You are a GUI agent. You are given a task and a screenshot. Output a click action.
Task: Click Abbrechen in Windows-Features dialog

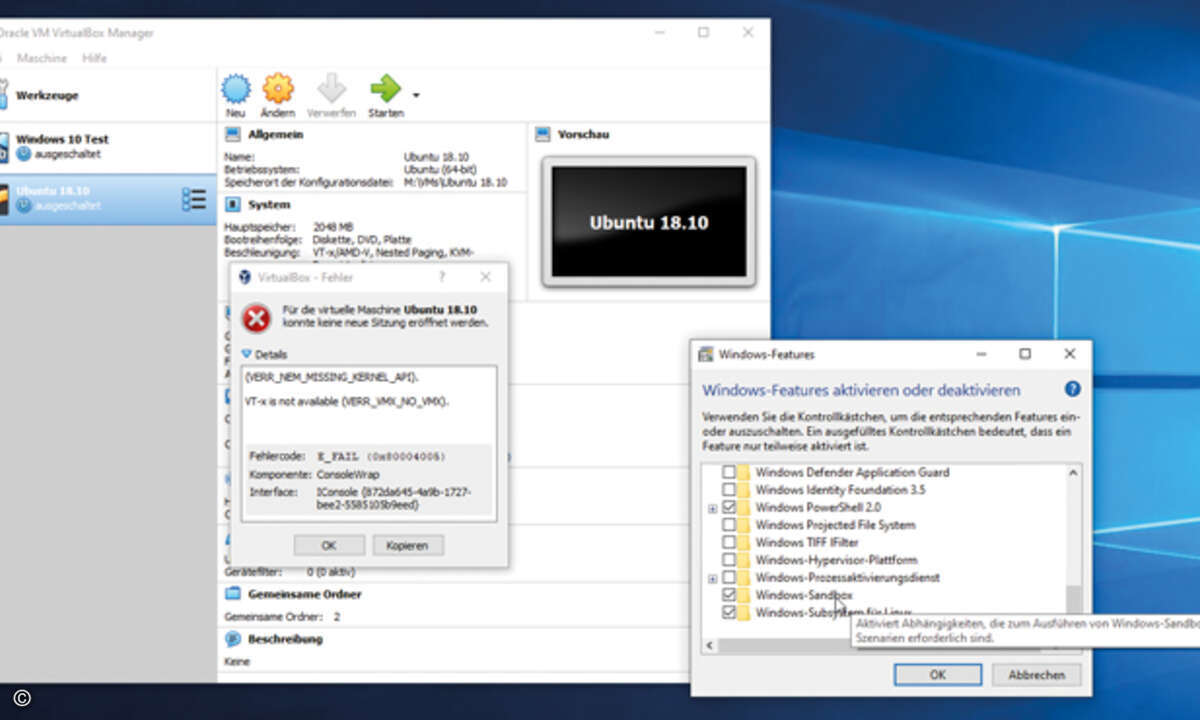point(1036,675)
